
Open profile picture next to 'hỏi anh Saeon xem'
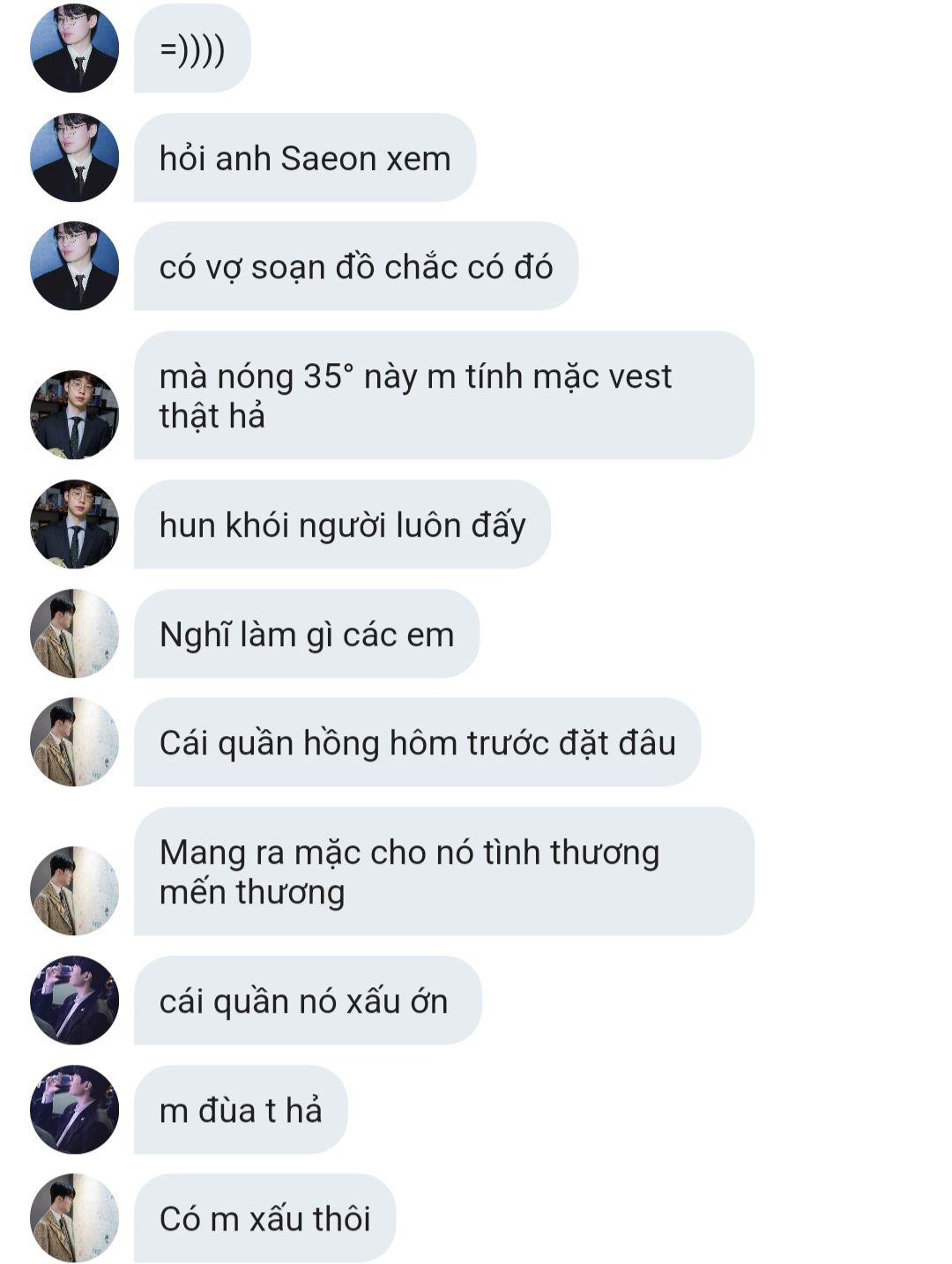pos(74,158)
